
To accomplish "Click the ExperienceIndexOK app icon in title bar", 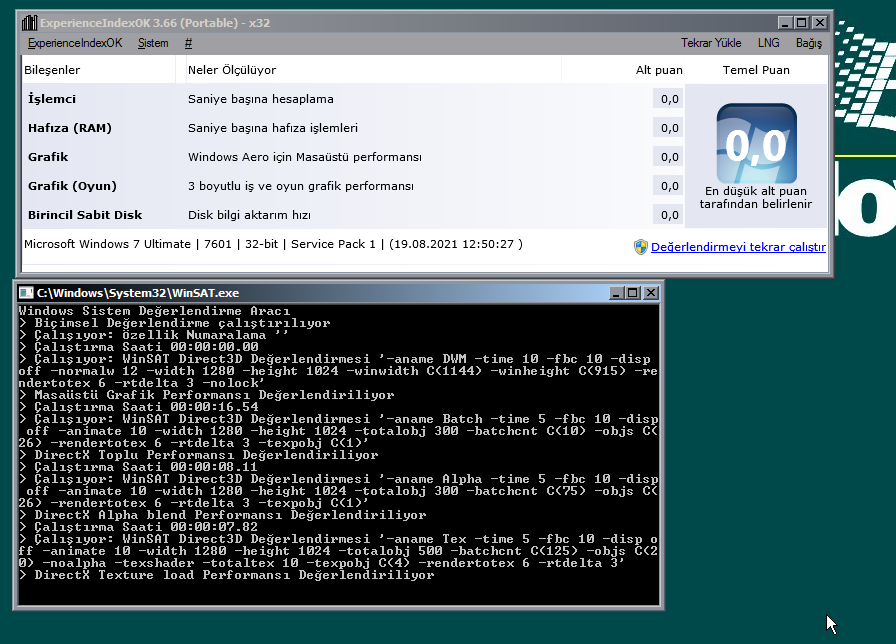I will coord(29,23).
